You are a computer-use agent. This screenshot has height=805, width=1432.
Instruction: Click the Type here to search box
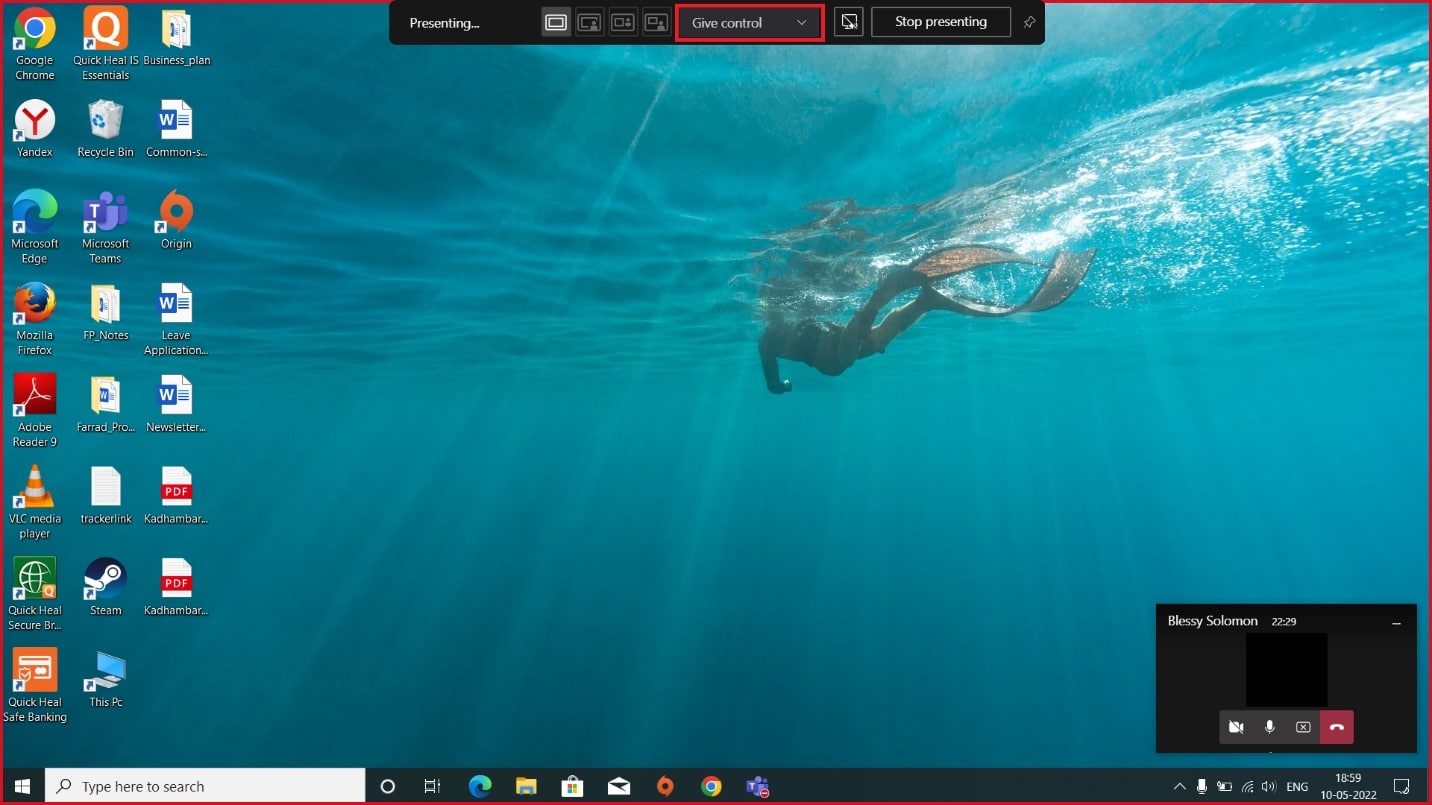(206, 787)
